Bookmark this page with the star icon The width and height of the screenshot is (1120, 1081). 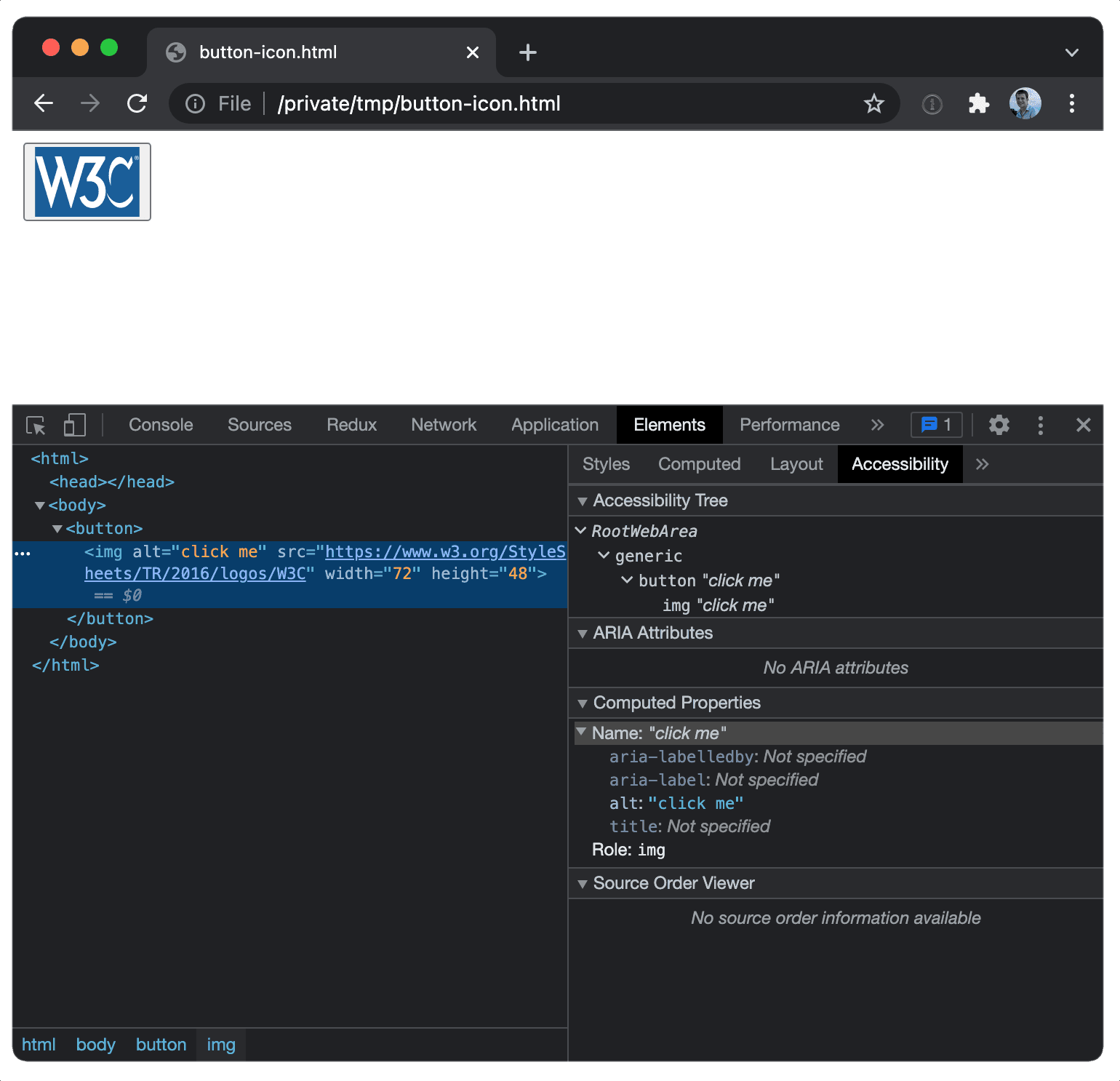(x=874, y=103)
